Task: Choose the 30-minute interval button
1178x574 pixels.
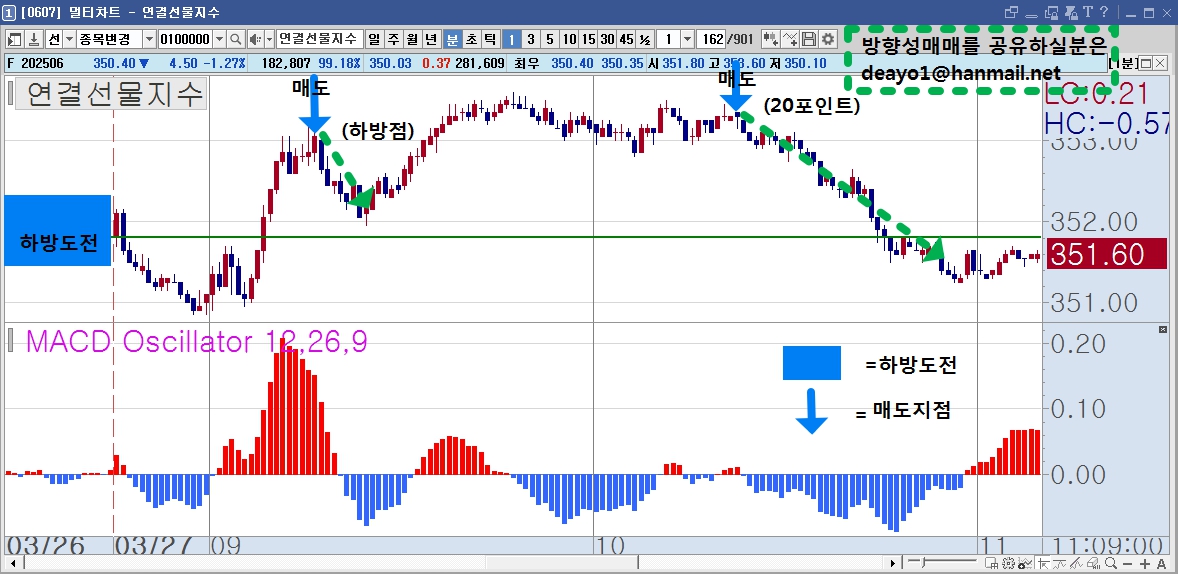Action: click(607, 39)
